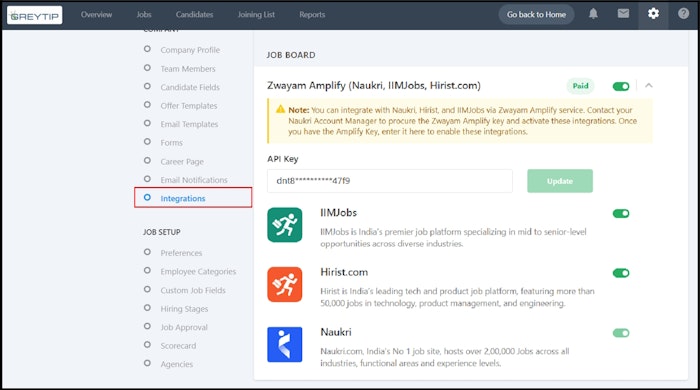This screenshot has width=700, height=390.
Task: Open the settings gear icon
Action: click(x=653, y=14)
